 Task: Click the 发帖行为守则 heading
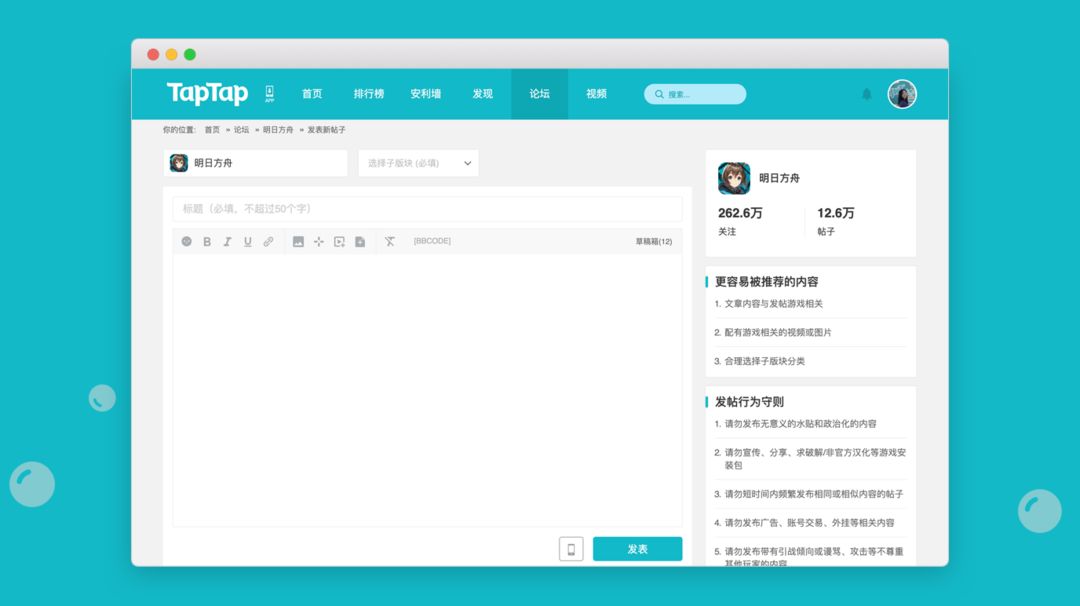(x=749, y=401)
